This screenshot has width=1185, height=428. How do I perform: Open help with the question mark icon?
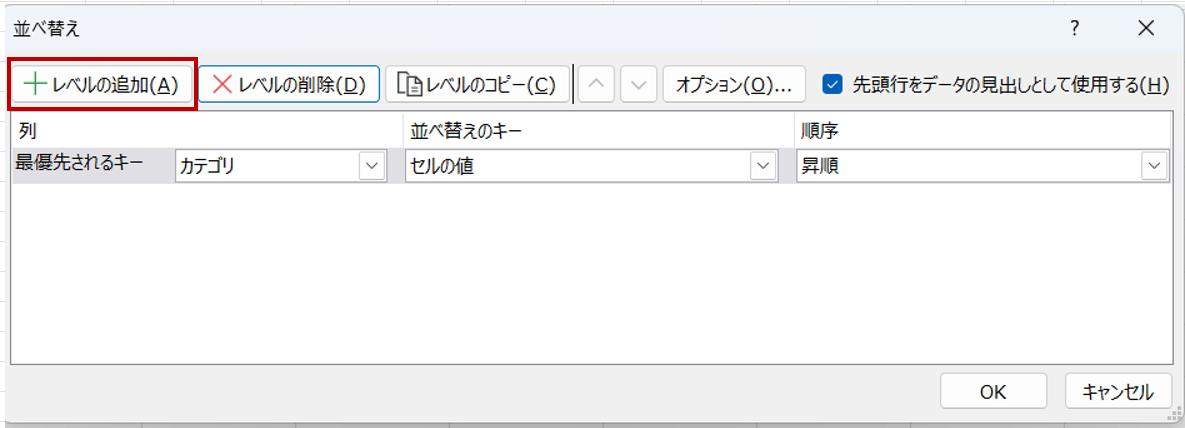pyautogui.click(x=1074, y=29)
